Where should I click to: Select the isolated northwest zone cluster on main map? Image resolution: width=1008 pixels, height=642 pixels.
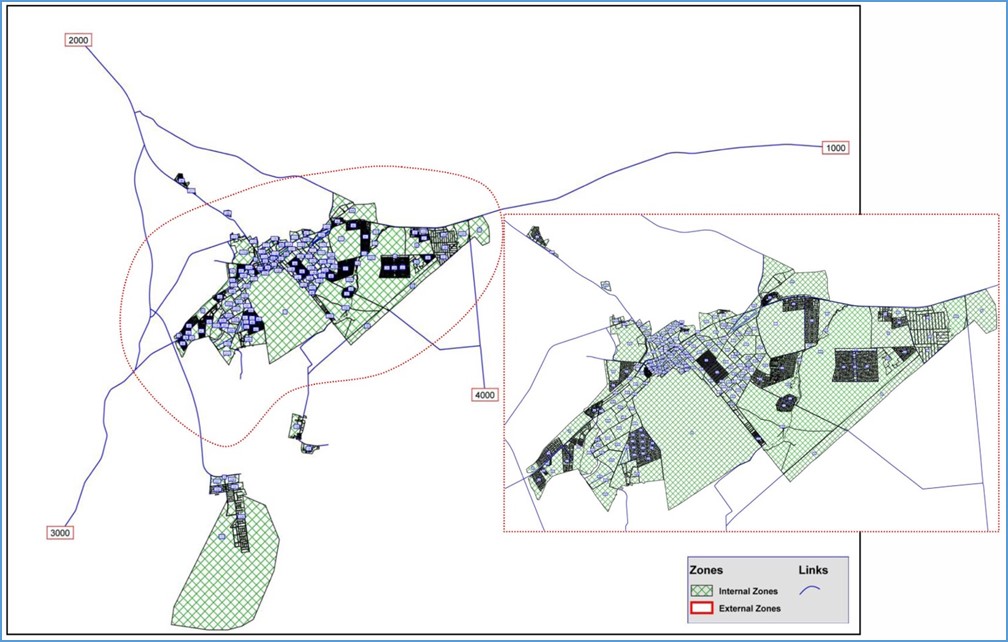[181, 180]
